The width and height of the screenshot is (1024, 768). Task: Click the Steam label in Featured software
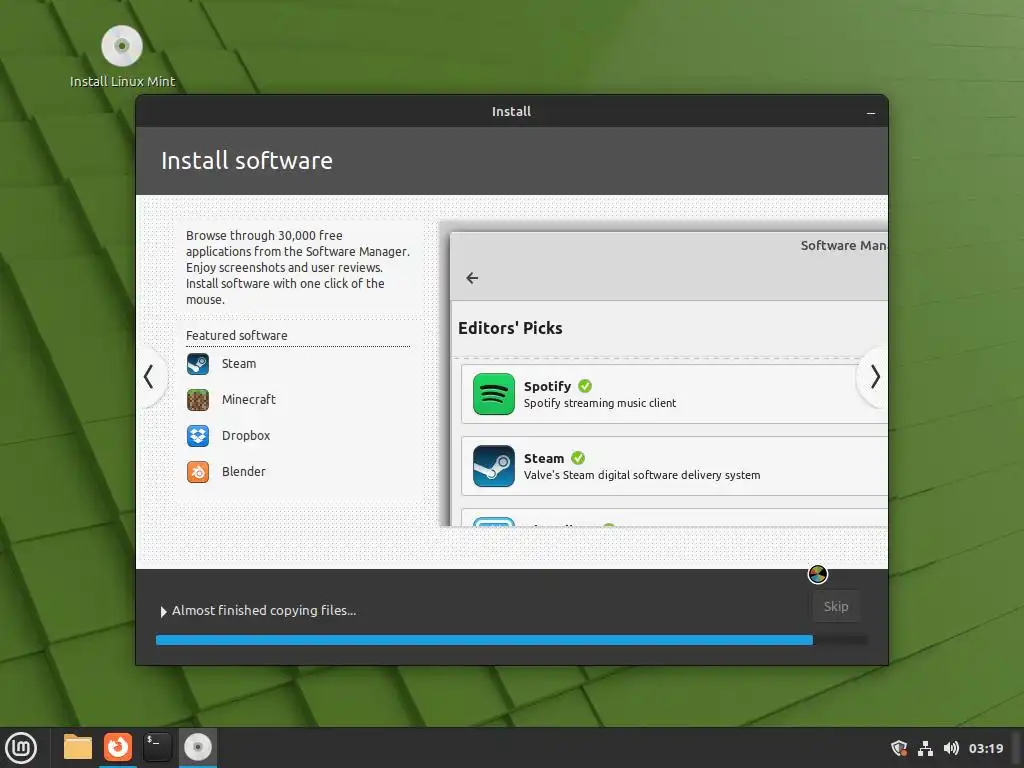tap(239, 364)
